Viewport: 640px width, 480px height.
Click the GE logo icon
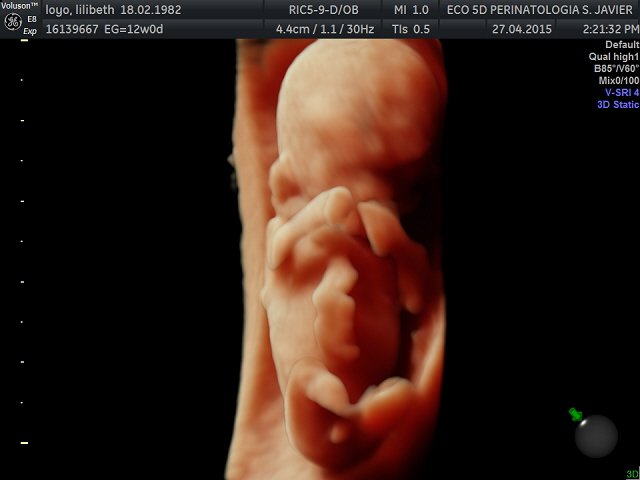tap(13, 22)
